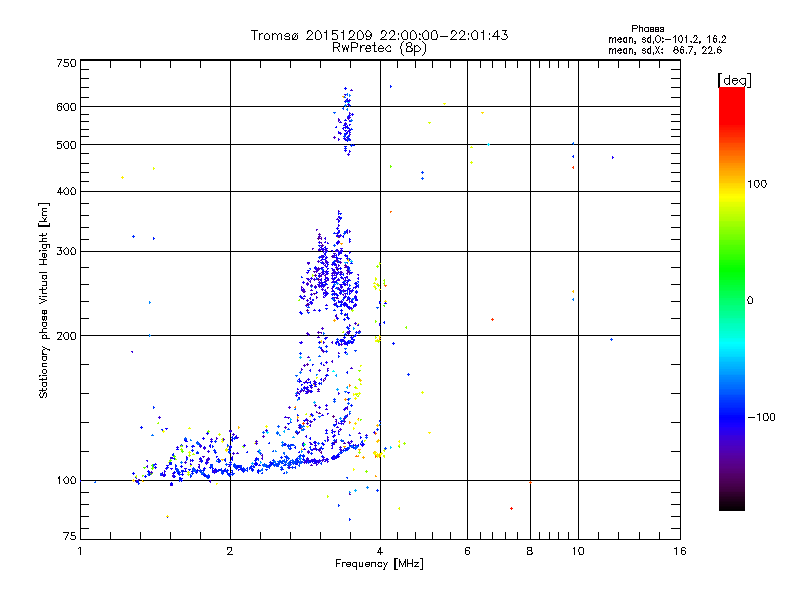Click the x-axis tick label '6'
800x600 pixels.
[x=467, y=551]
